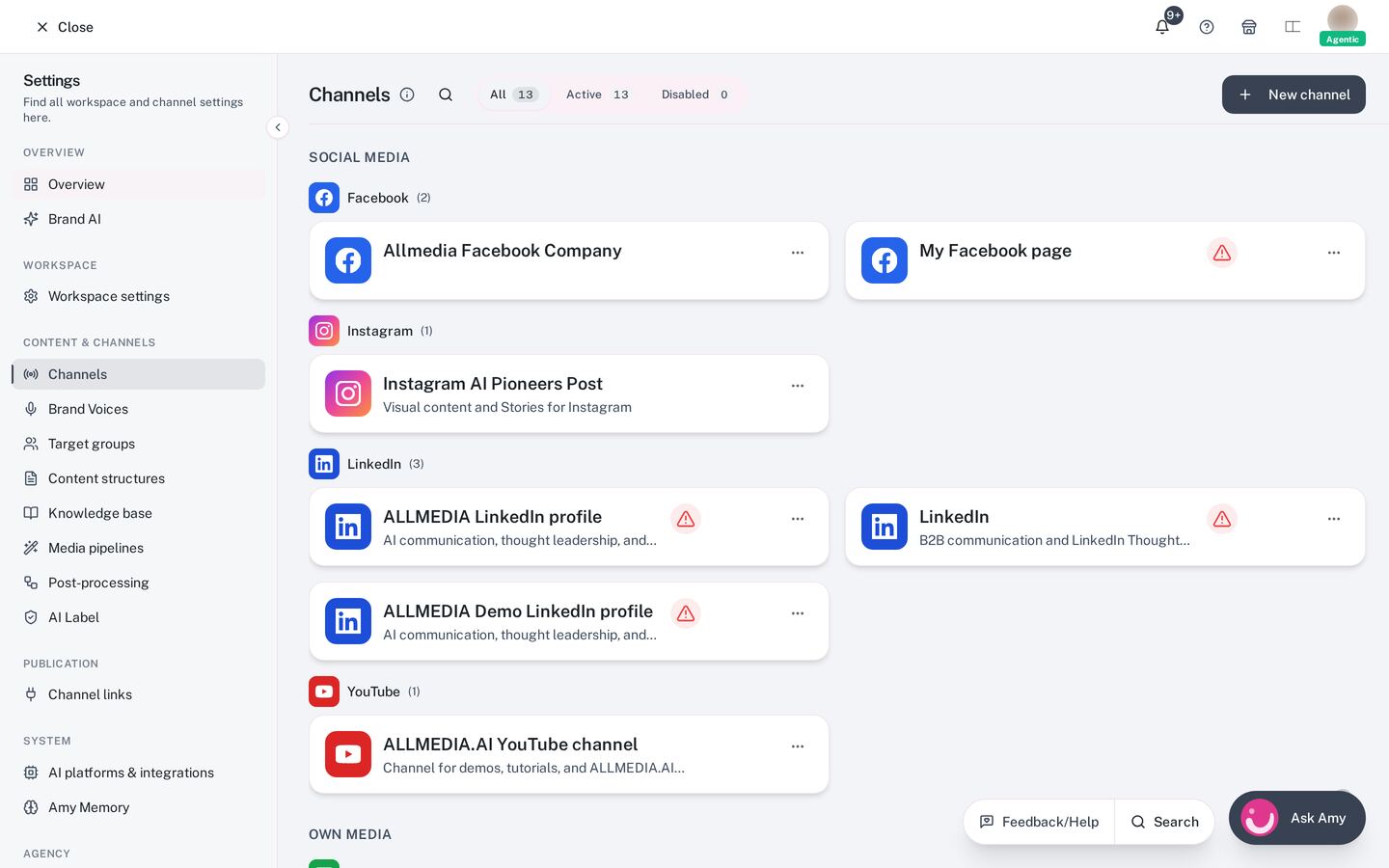Open Knowledge base section
This screenshot has width=1389, height=868.
(139, 513)
